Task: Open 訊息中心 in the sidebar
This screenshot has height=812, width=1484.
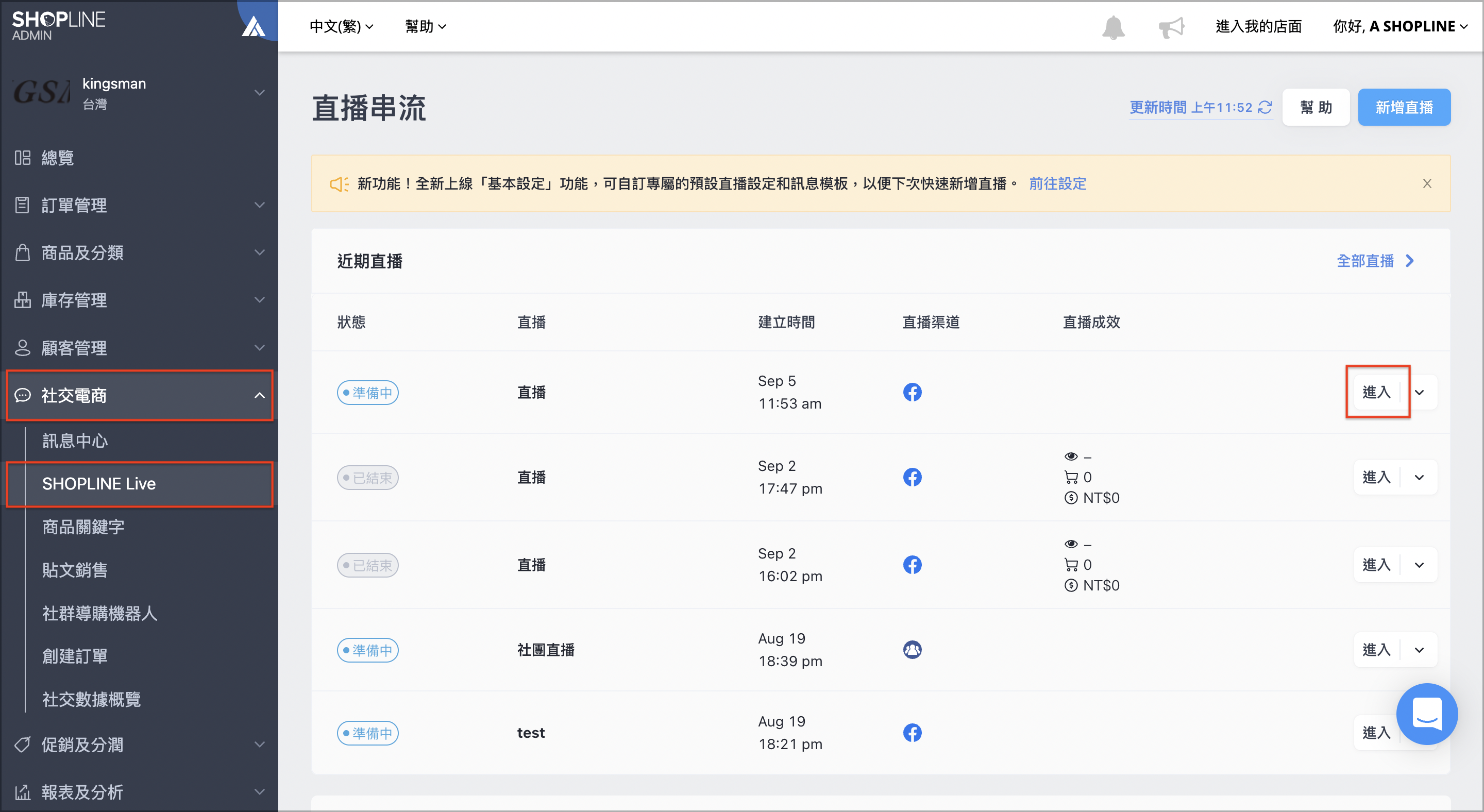Action: (75, 441)
